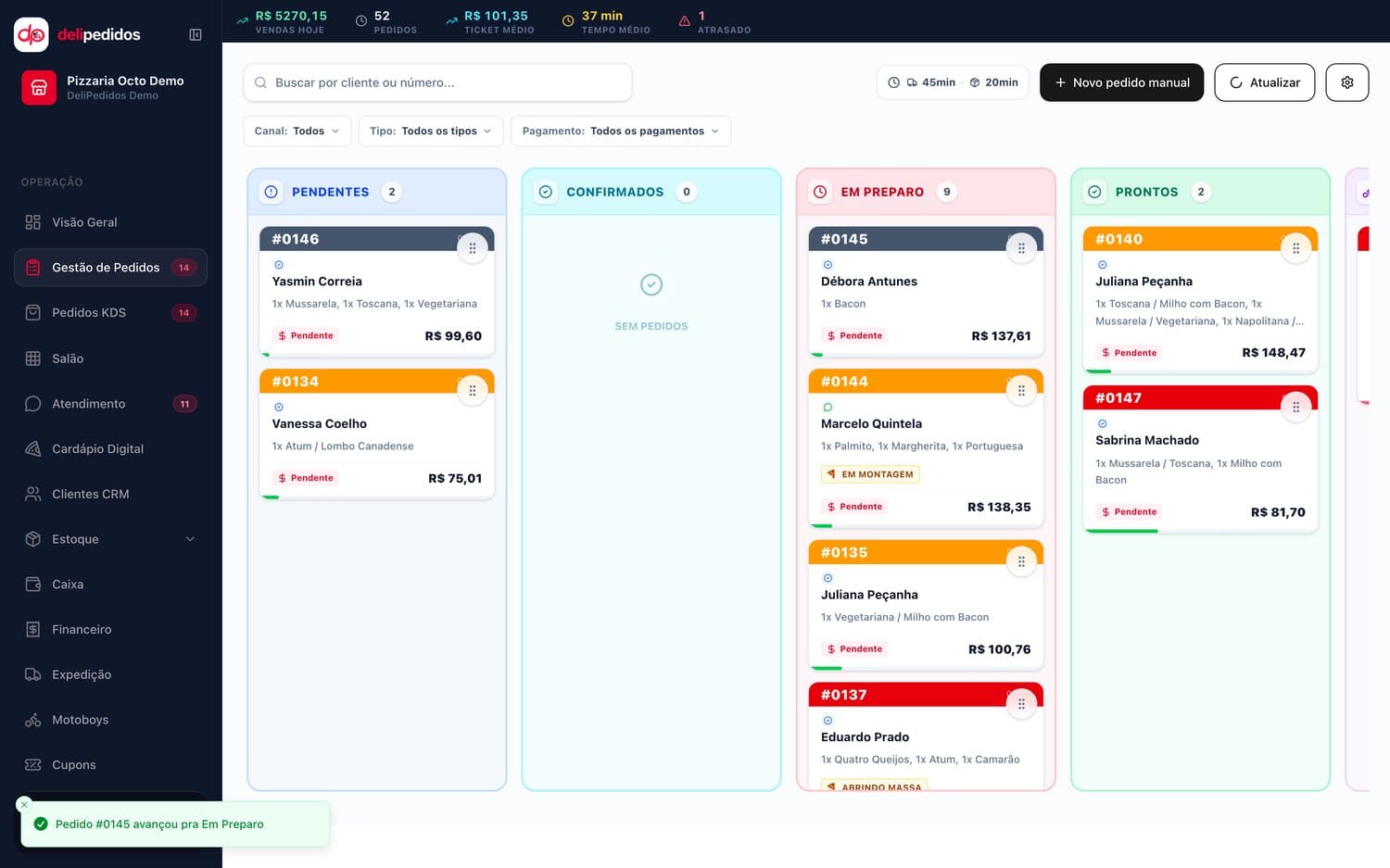
Task: Go to Motoboys section
Action: click(x=110, y=720)
